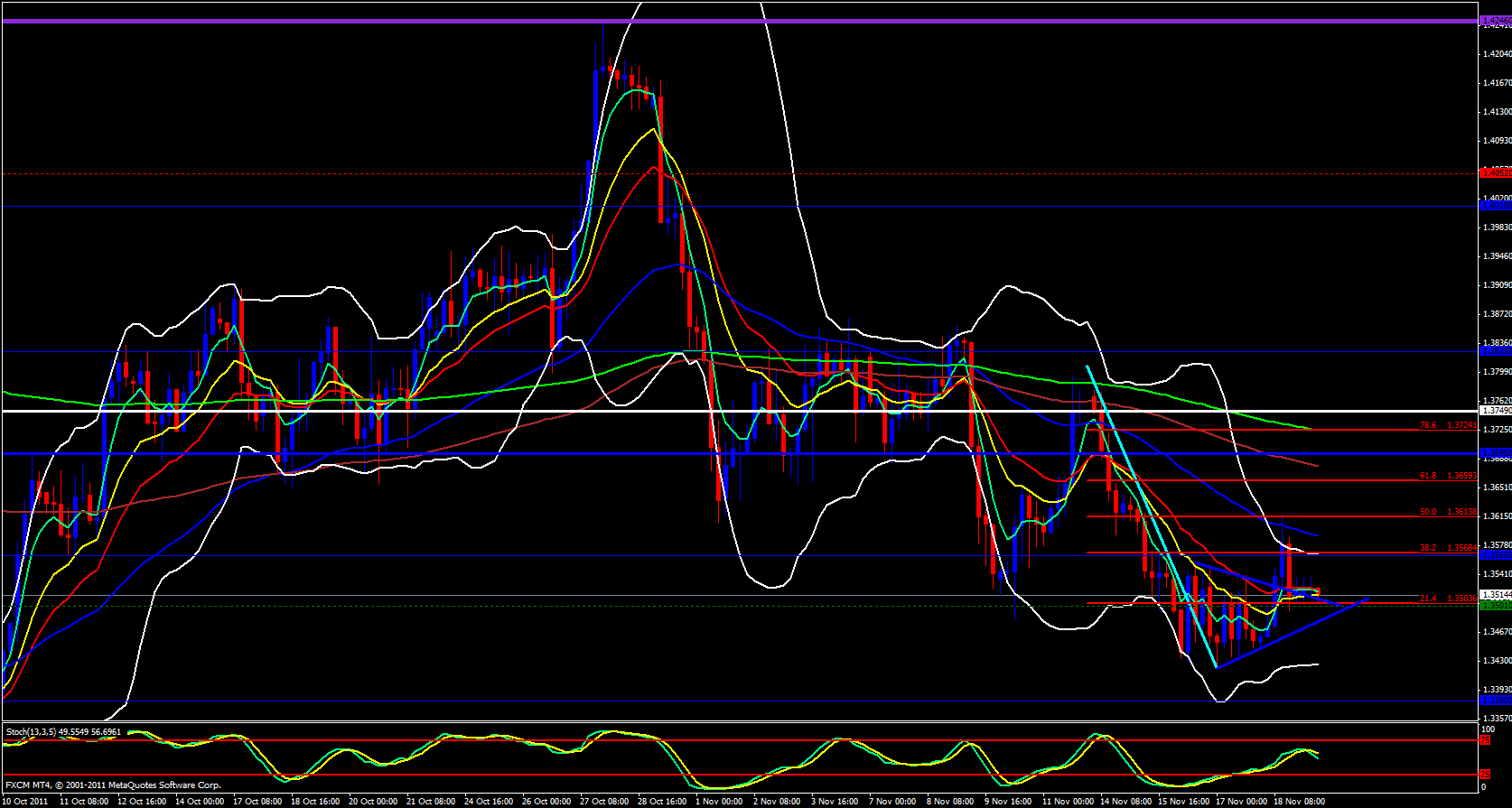Click the 18 Nov 08:00 time label
The image size is (1512, 808).
tap(1299, 801)
